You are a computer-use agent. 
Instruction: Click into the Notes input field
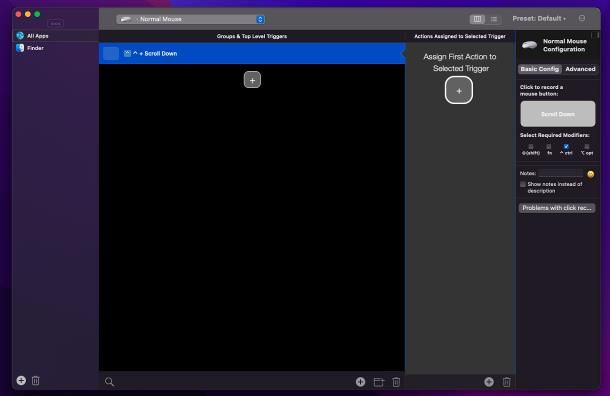click(561, 173)
